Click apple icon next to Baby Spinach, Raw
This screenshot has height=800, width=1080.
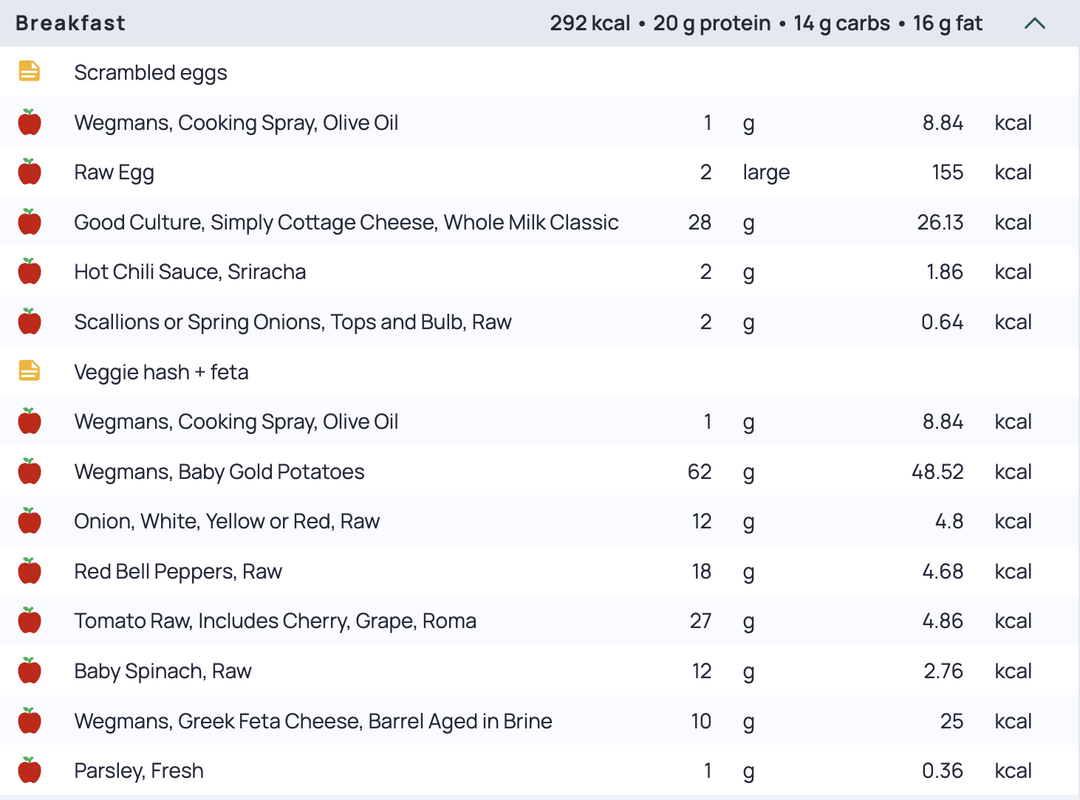coord(29,670)
